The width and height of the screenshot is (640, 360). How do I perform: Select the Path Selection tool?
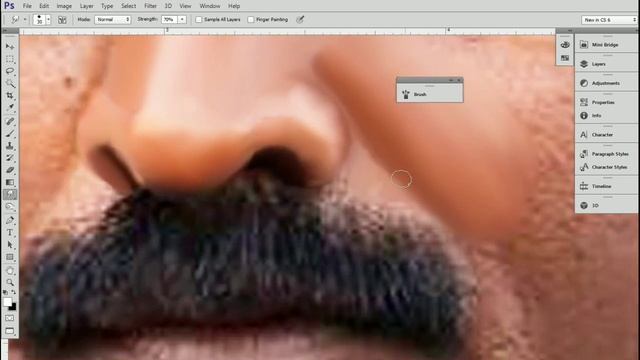(10, 245)
